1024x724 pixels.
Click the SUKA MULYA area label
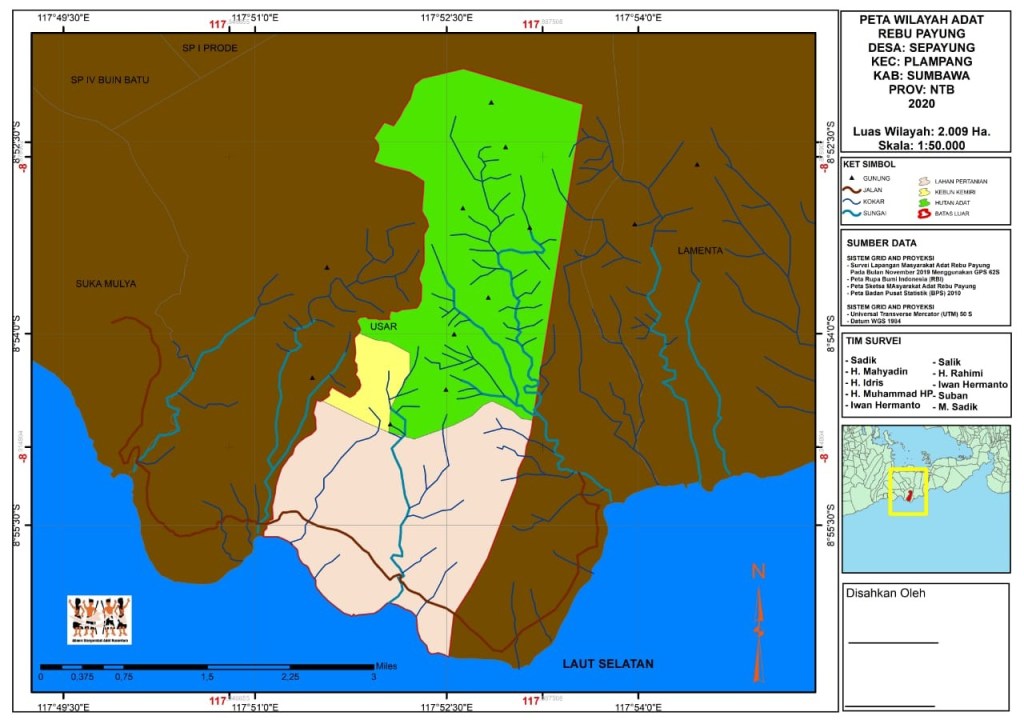[x=106, y=284]
